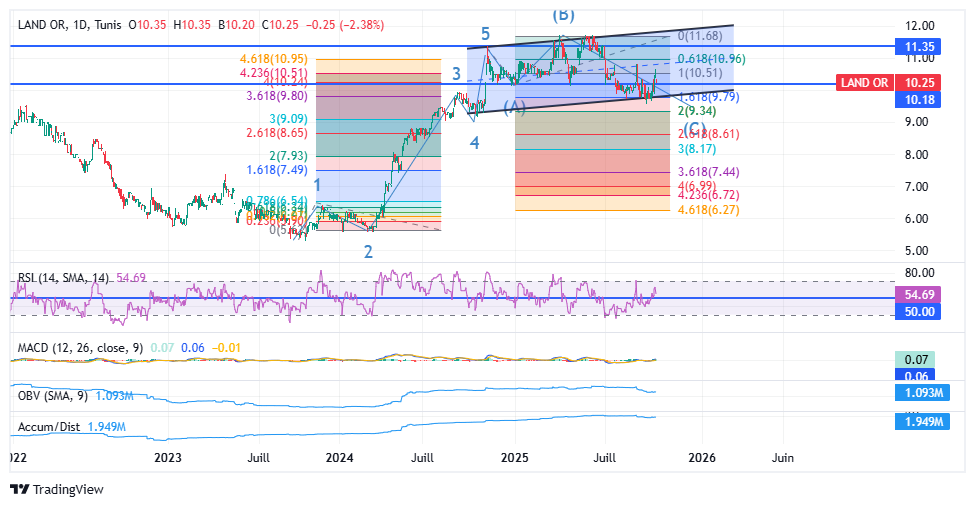Image resolution: width=975 pixels, height=507 pixels.
Task: Click the RSI 50.00 level tag
Action: pos(918,312)
